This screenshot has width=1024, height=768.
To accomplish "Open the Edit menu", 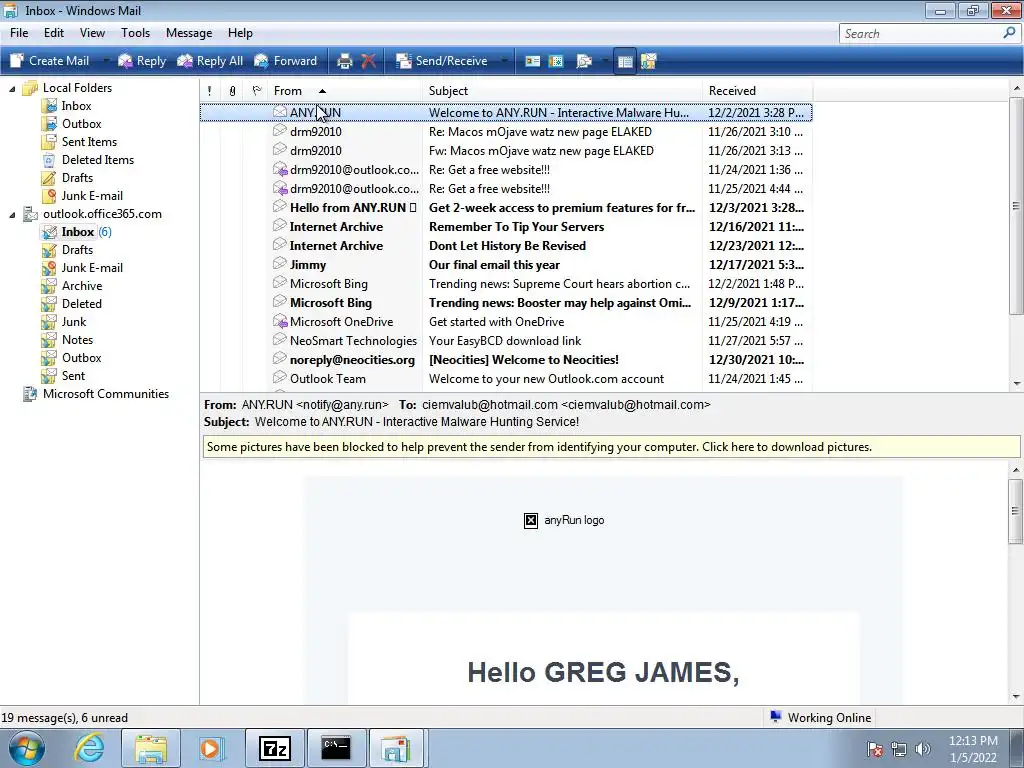I will click(54, 33).
